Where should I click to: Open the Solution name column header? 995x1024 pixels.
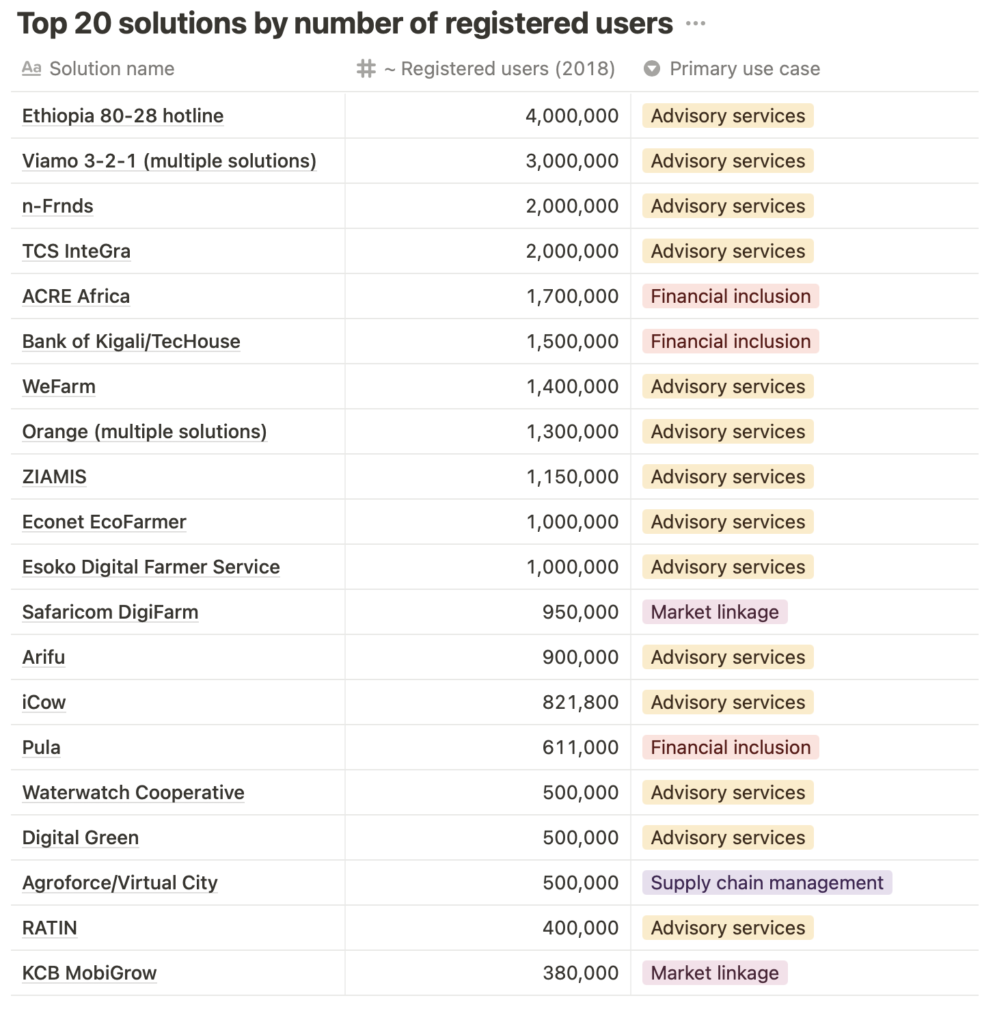99,69
